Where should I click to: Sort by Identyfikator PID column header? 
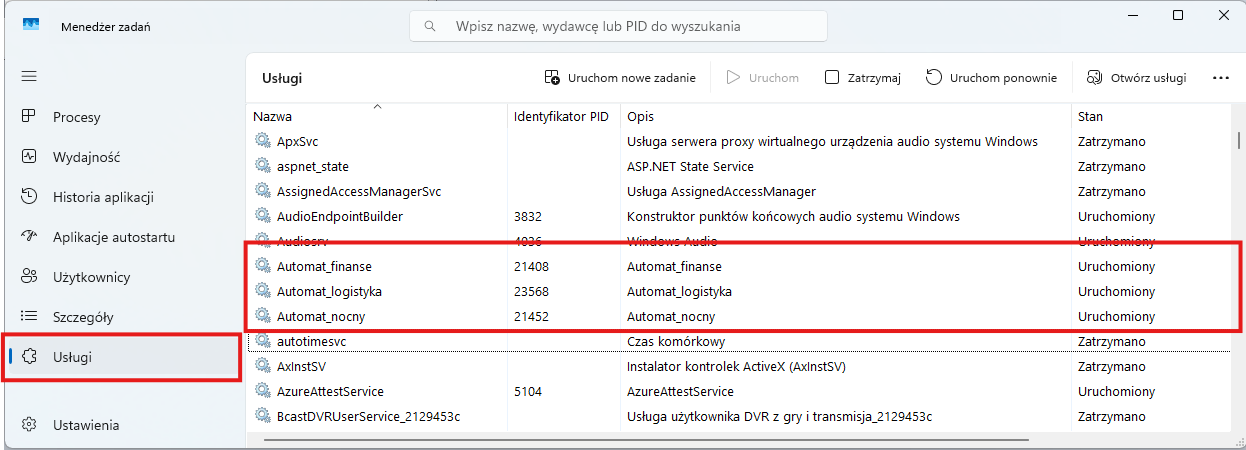point(562,116)
